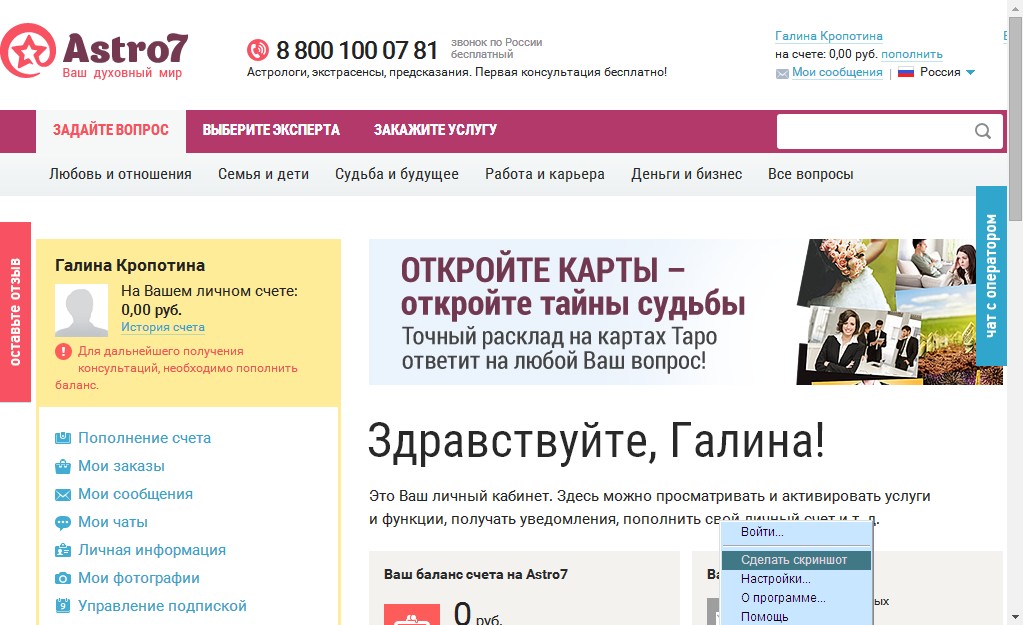Image resolution: width=1023 pixels, height=625 pixels.
Task: Open Мои фотографии sidebar link
Action: (x=139, y=578)
